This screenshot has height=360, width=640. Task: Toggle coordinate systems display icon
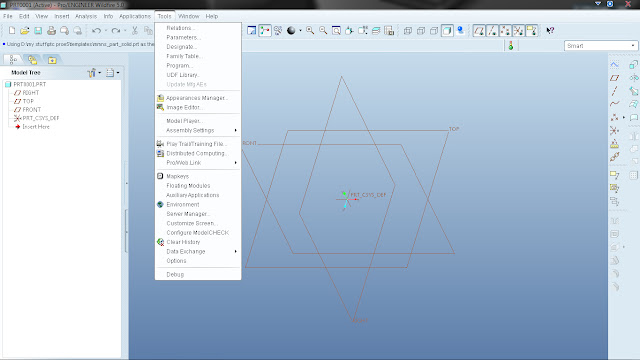[518, 31]
